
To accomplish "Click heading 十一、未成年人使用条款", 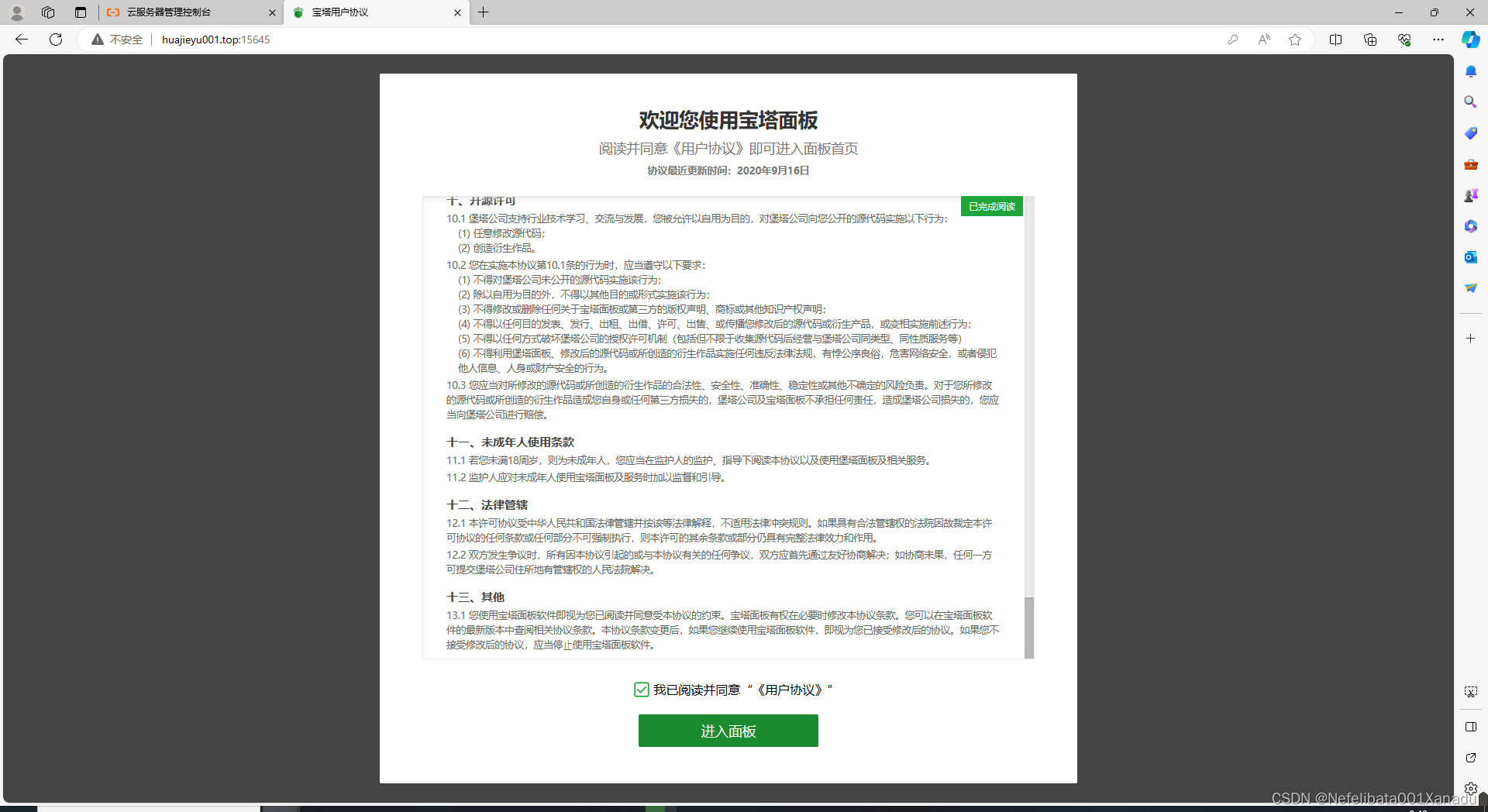I will pos(510,442).
